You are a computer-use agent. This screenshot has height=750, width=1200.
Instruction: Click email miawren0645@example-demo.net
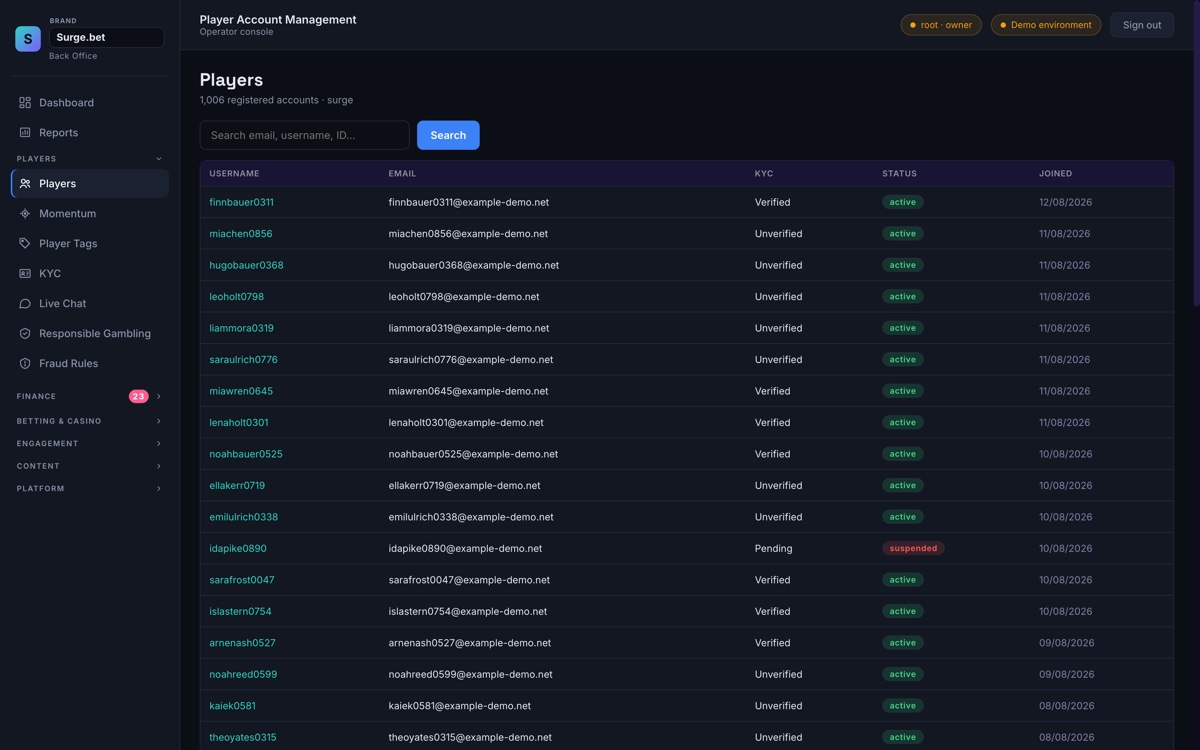tap(468, 391)
